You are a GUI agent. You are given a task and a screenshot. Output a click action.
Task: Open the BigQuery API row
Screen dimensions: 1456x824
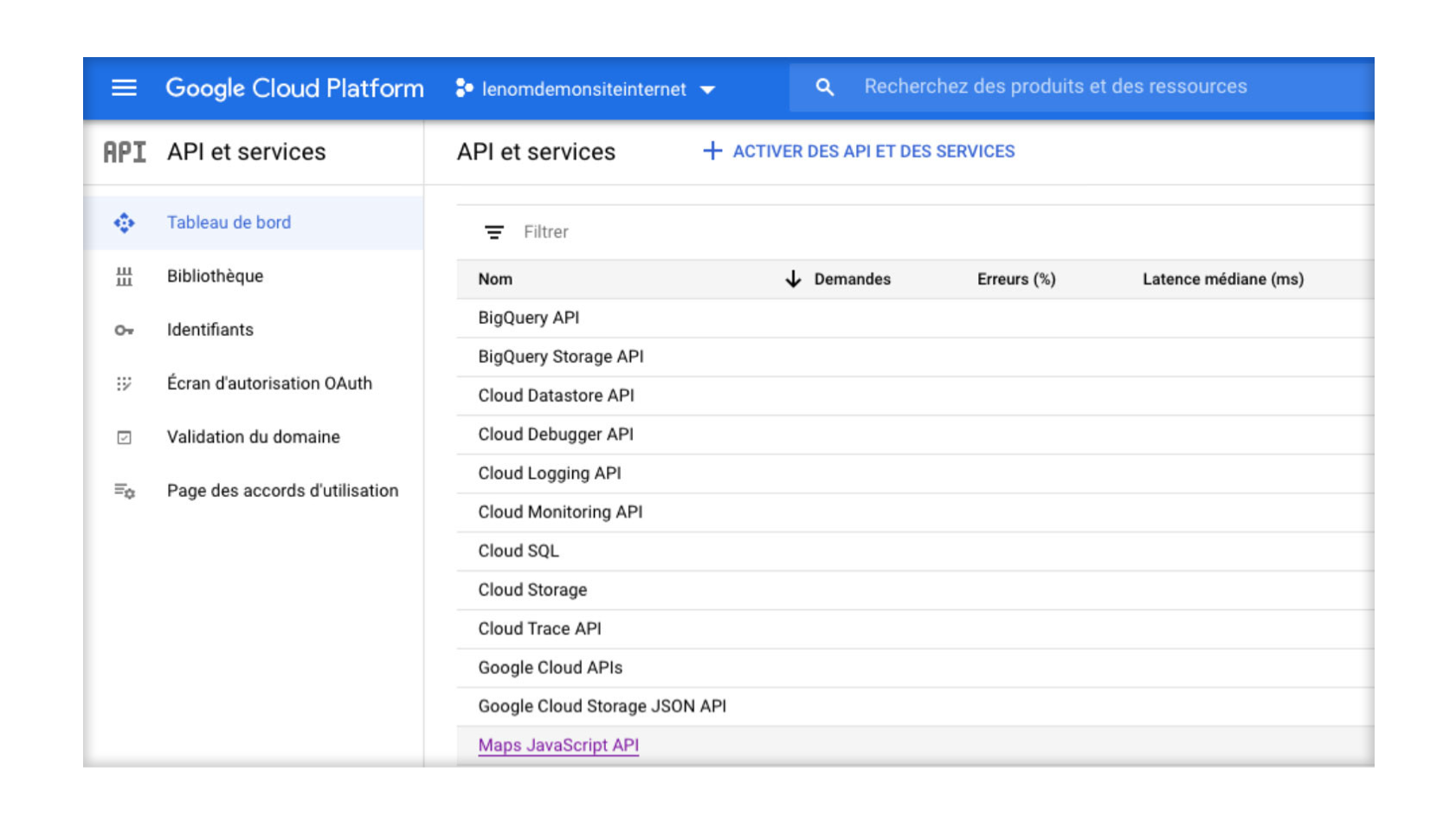(915, 318)
